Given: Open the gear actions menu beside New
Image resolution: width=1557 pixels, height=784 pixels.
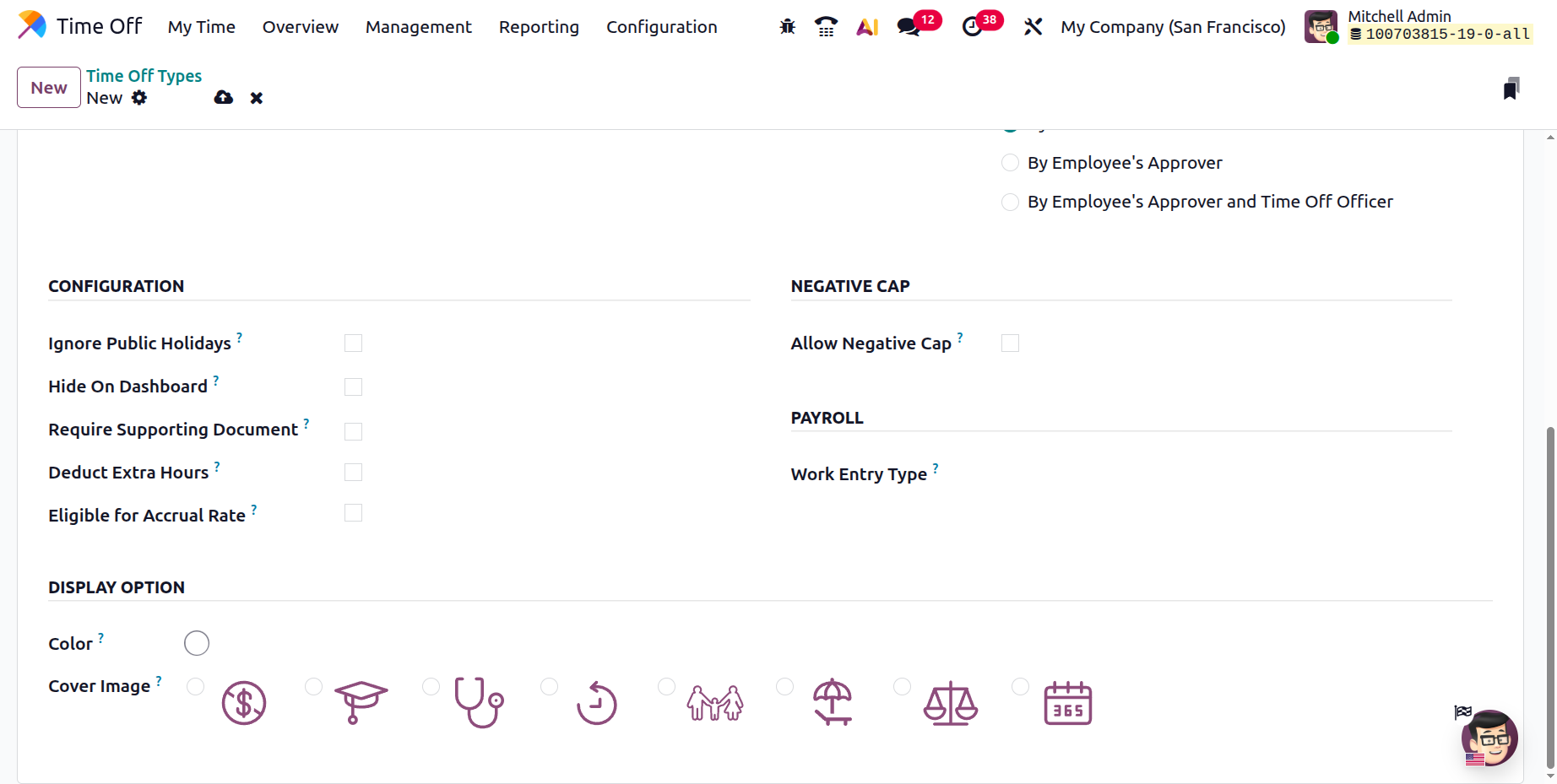Looking at the screenshot, I should coord(139,98).
